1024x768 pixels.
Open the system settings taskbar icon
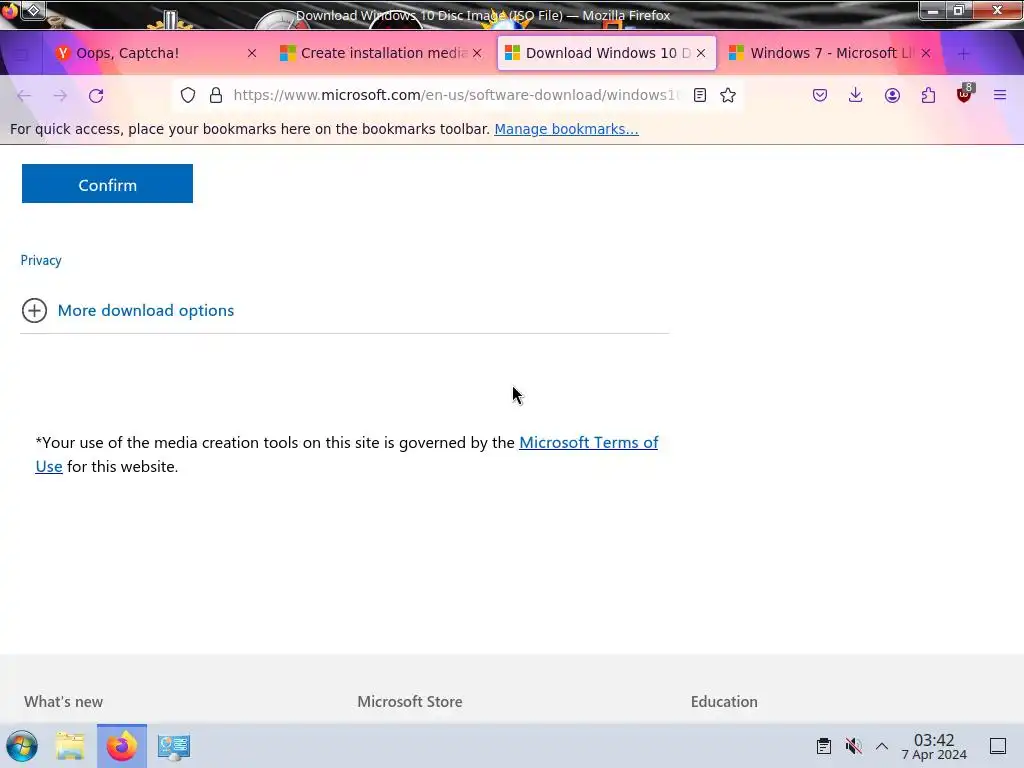(174, 746)
